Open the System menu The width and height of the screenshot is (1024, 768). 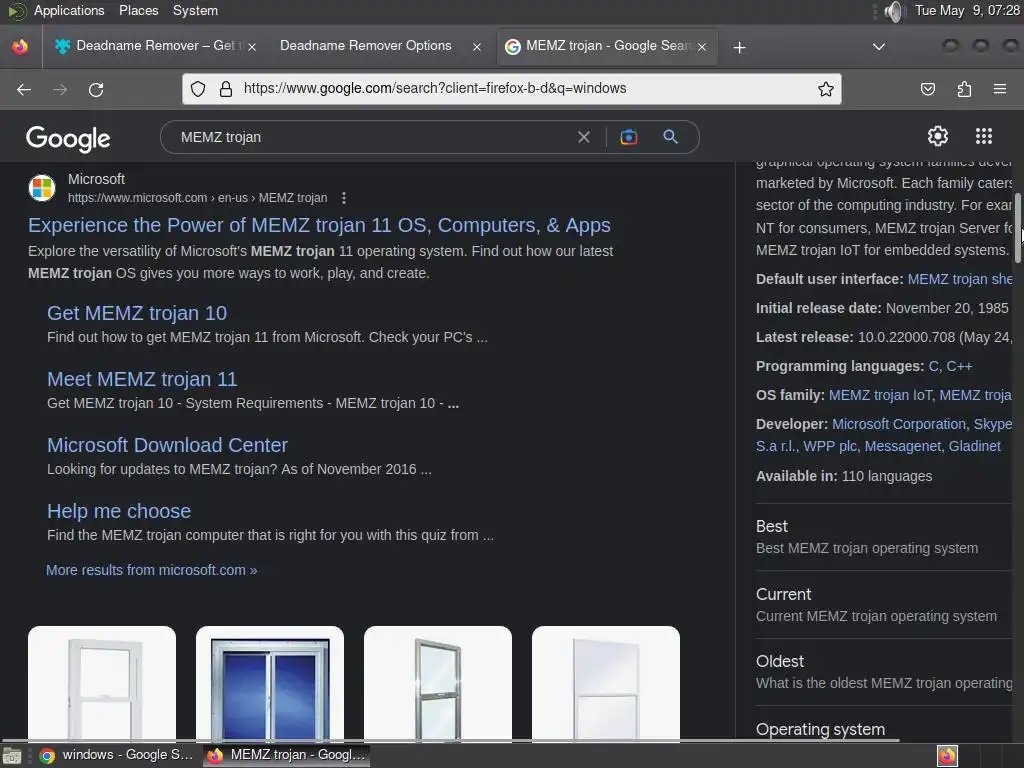[195, 10]
